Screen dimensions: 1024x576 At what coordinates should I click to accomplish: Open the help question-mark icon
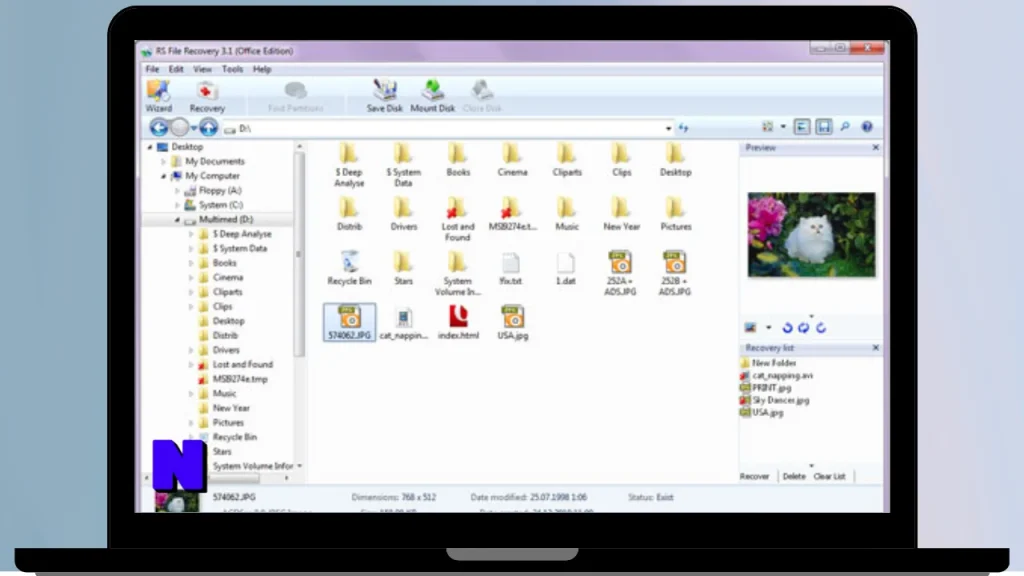click(867, 127)
